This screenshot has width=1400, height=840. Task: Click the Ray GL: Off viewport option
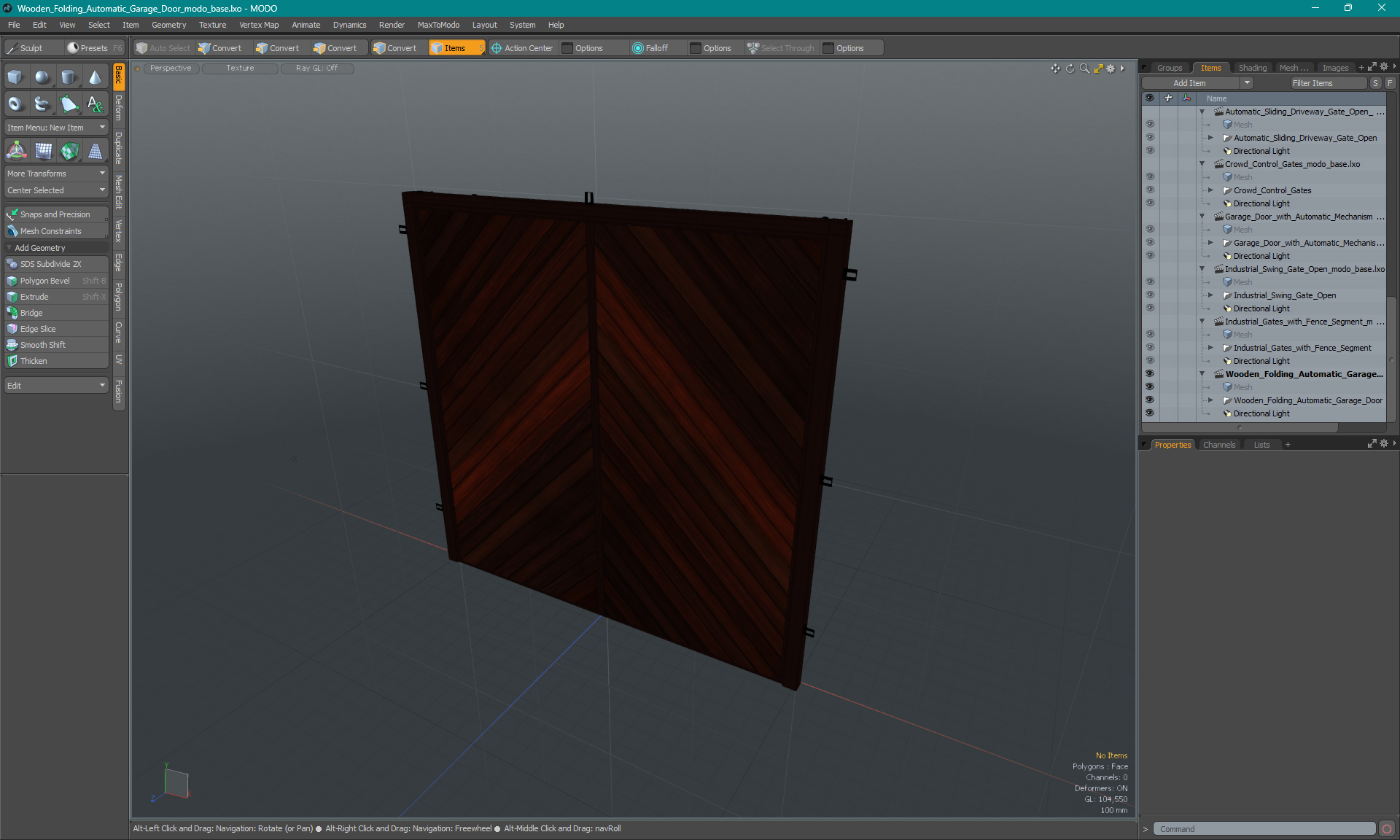click(316, 68)
